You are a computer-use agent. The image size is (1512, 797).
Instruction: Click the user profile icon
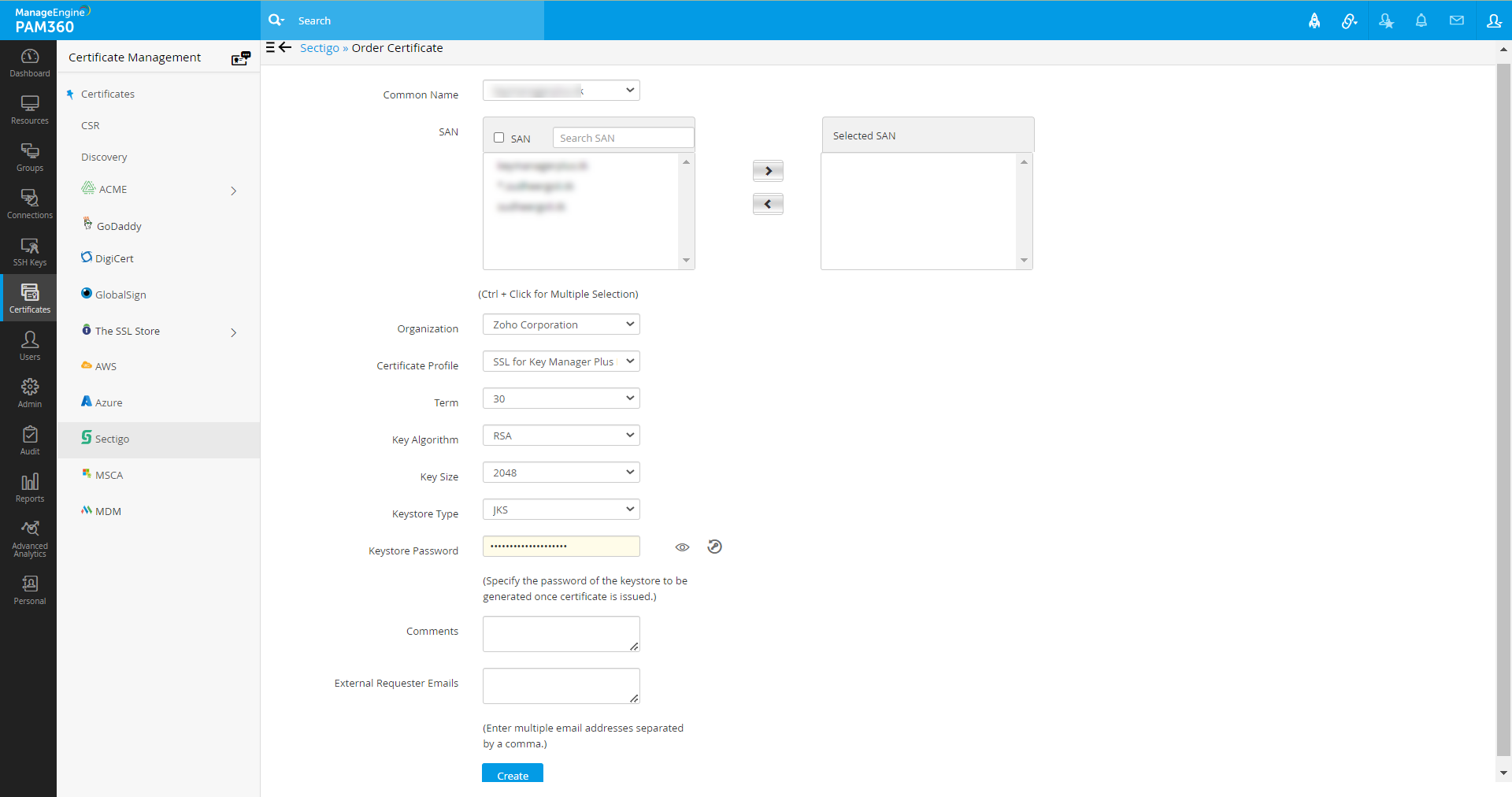coord(1494,20)
